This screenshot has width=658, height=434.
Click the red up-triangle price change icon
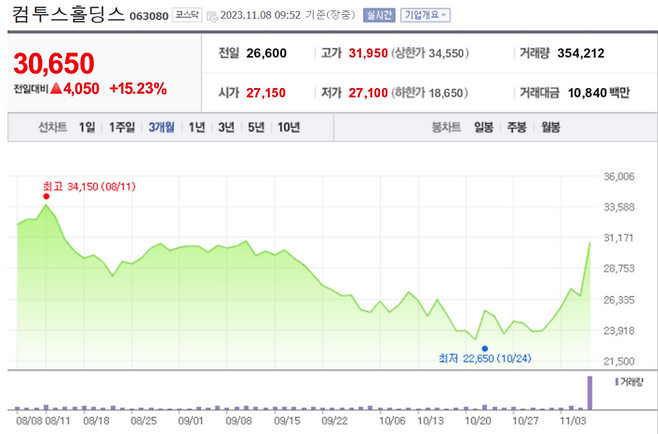click(56, 89)
